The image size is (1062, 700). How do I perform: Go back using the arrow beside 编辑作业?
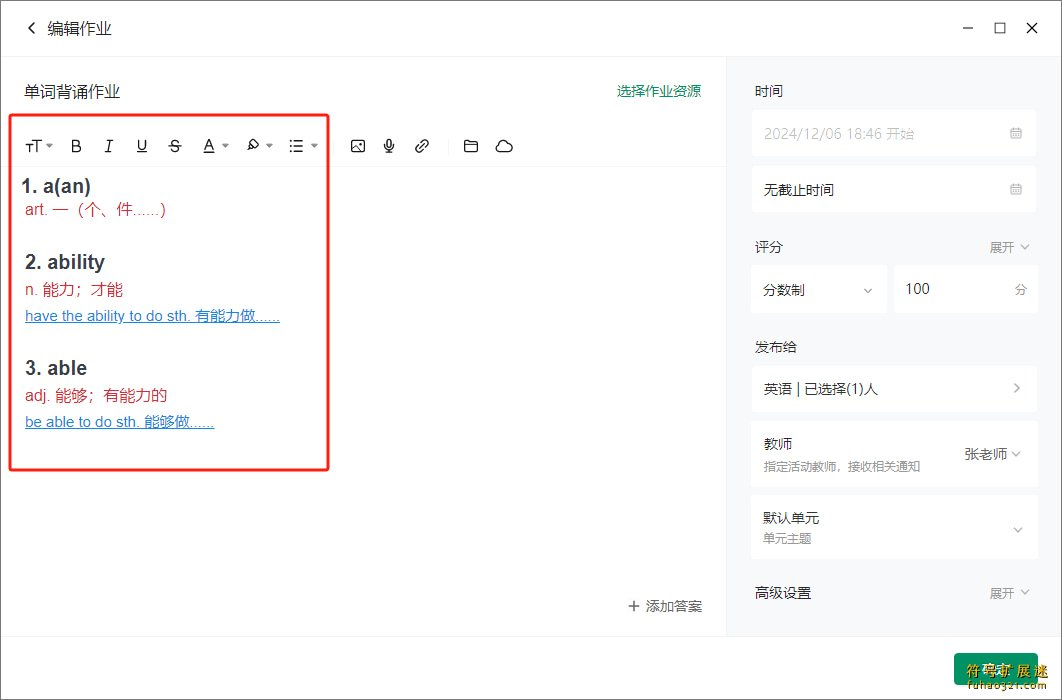point(31,28)
